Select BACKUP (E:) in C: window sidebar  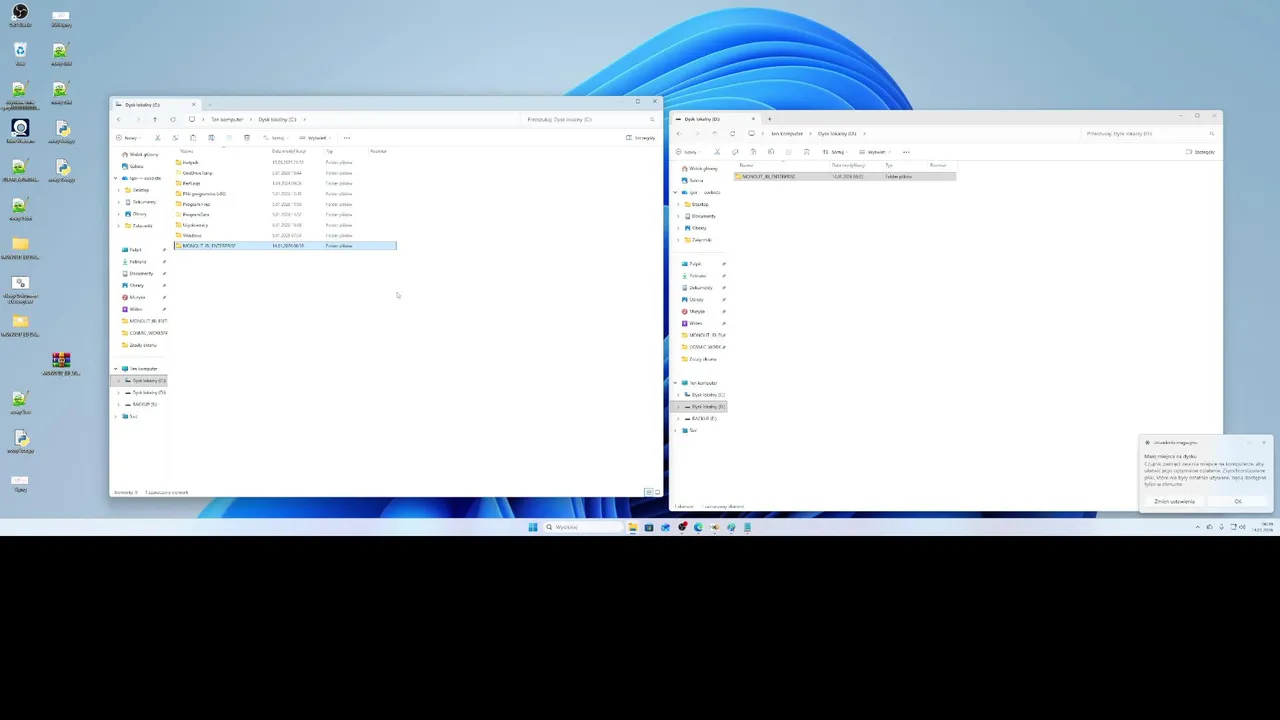click(144, 404)
